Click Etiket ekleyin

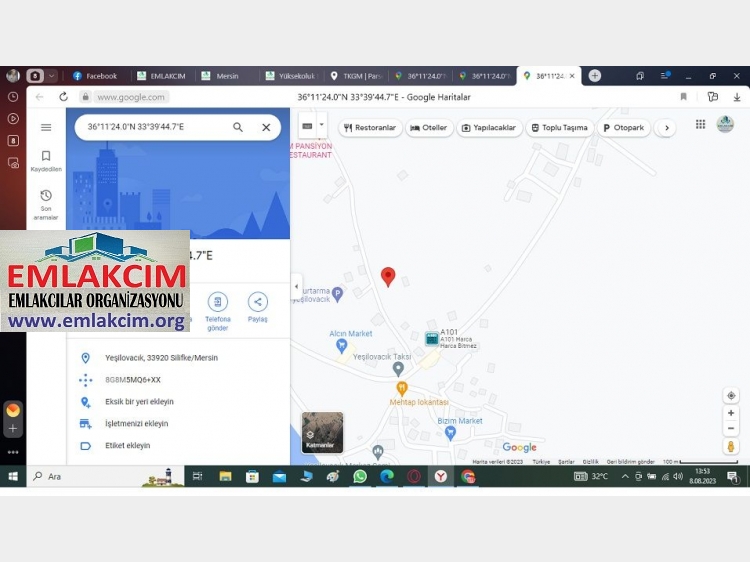click(x=127, y=446)
